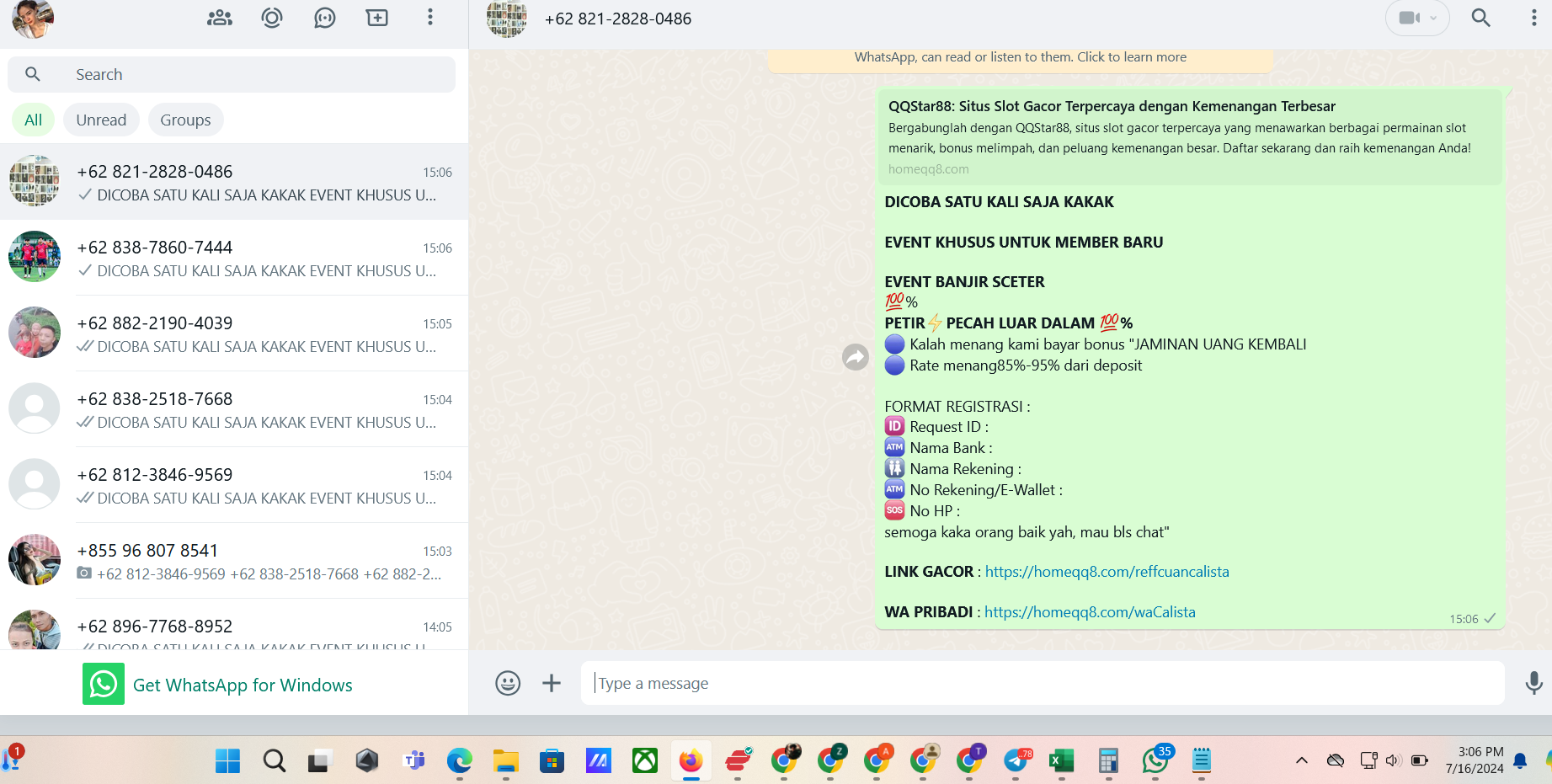Screen dimensions: 1552x784
Task: Open Microsoft Teams from the taskbar
Action: [413, 761]
